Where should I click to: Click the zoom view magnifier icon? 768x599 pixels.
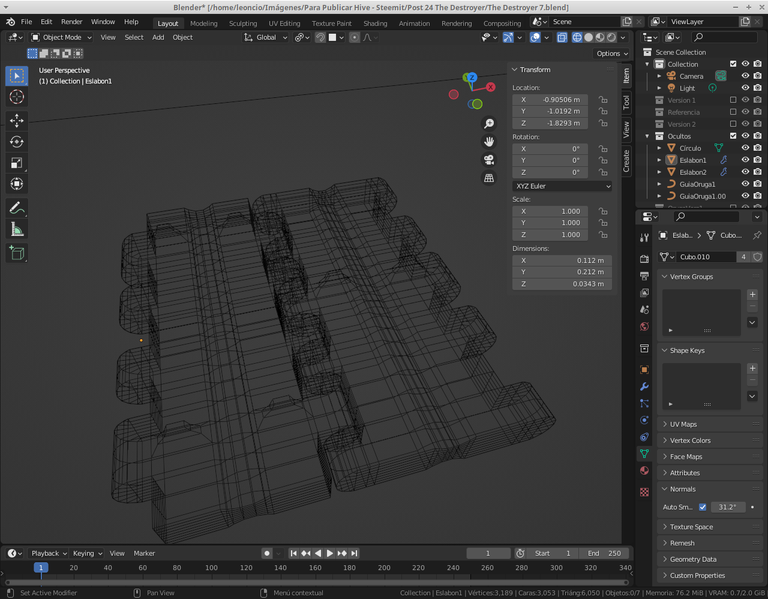489,123
